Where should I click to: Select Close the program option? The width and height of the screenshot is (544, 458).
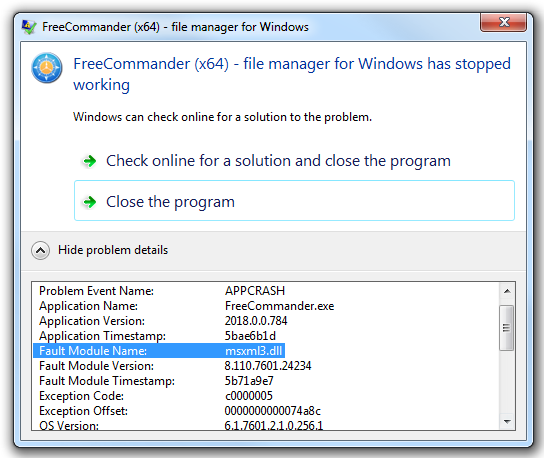[x=294, y=201]
